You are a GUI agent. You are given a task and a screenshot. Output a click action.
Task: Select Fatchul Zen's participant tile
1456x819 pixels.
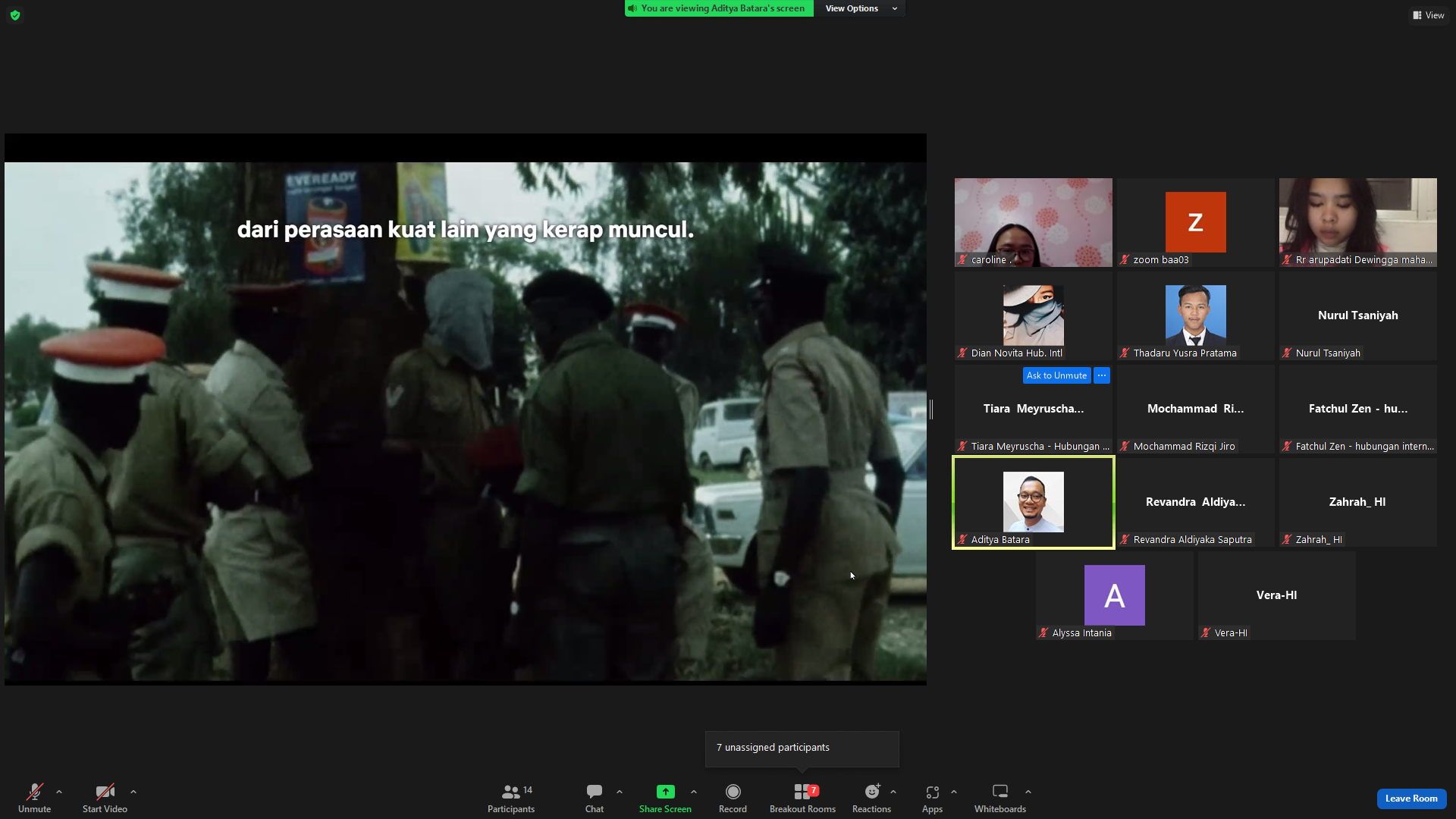[x=1357, y=409]
